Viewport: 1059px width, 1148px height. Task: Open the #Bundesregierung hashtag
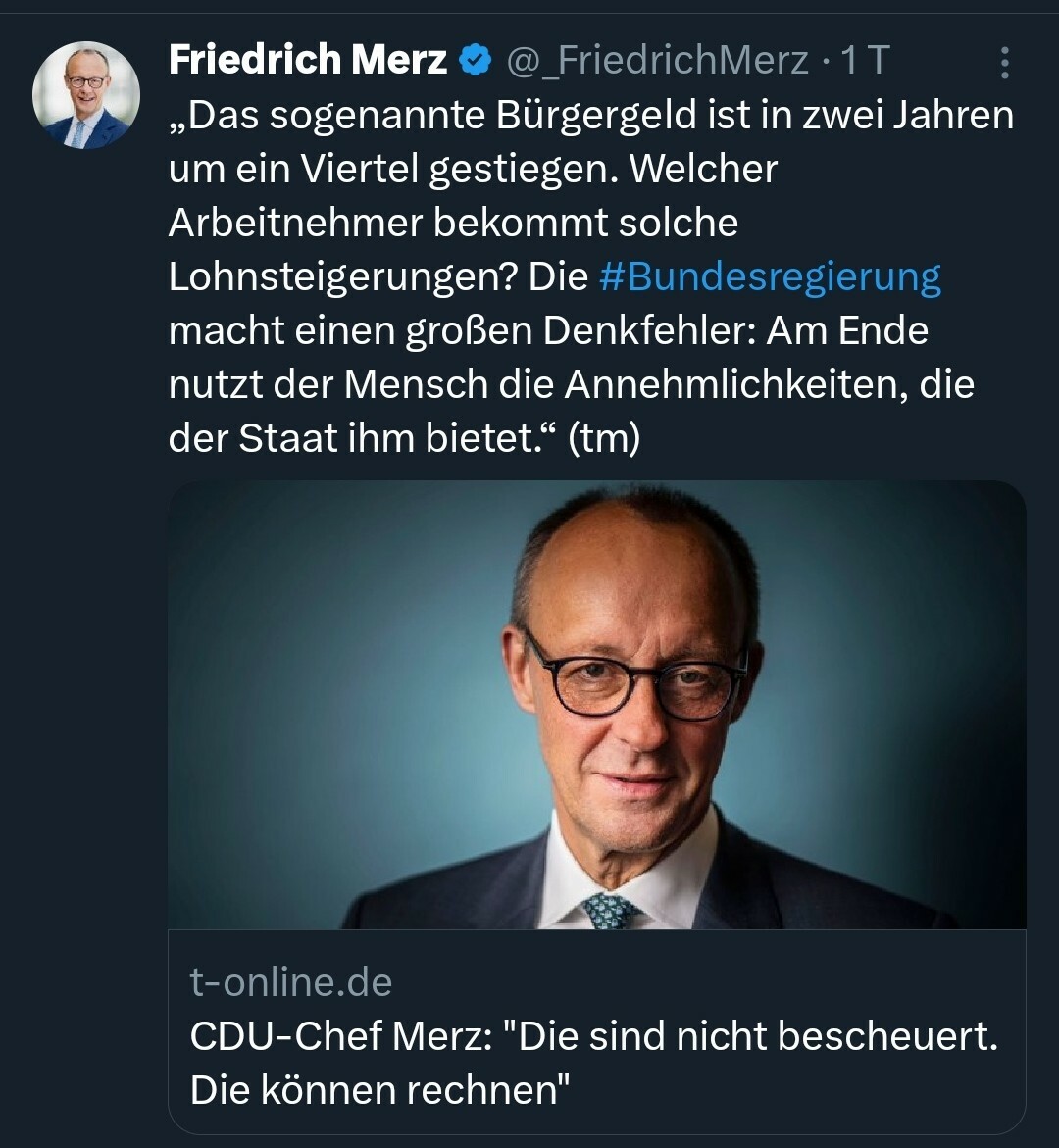click(770, 277)
